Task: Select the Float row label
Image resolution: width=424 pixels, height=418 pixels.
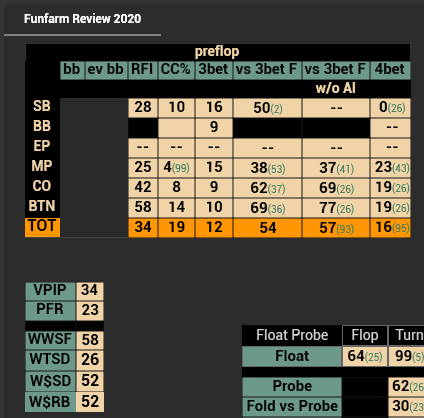Action: [292, 356]
